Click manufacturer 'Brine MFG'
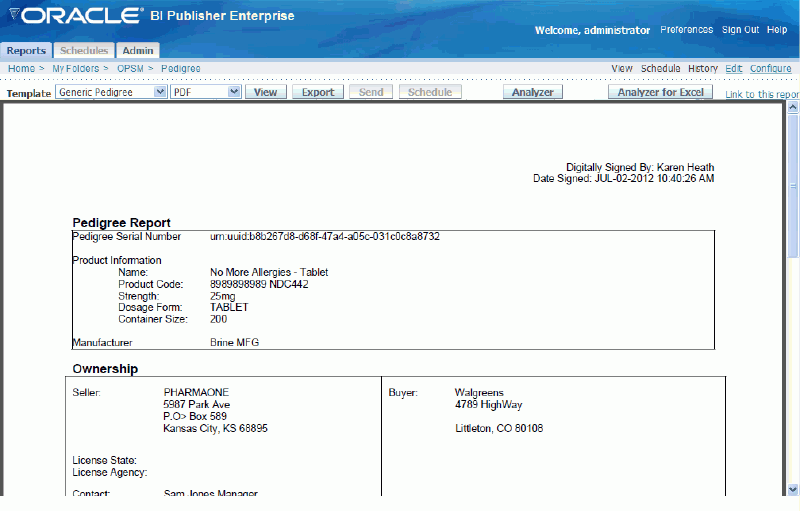The height and width of the screenshot is (511, 800). [235, 343]
